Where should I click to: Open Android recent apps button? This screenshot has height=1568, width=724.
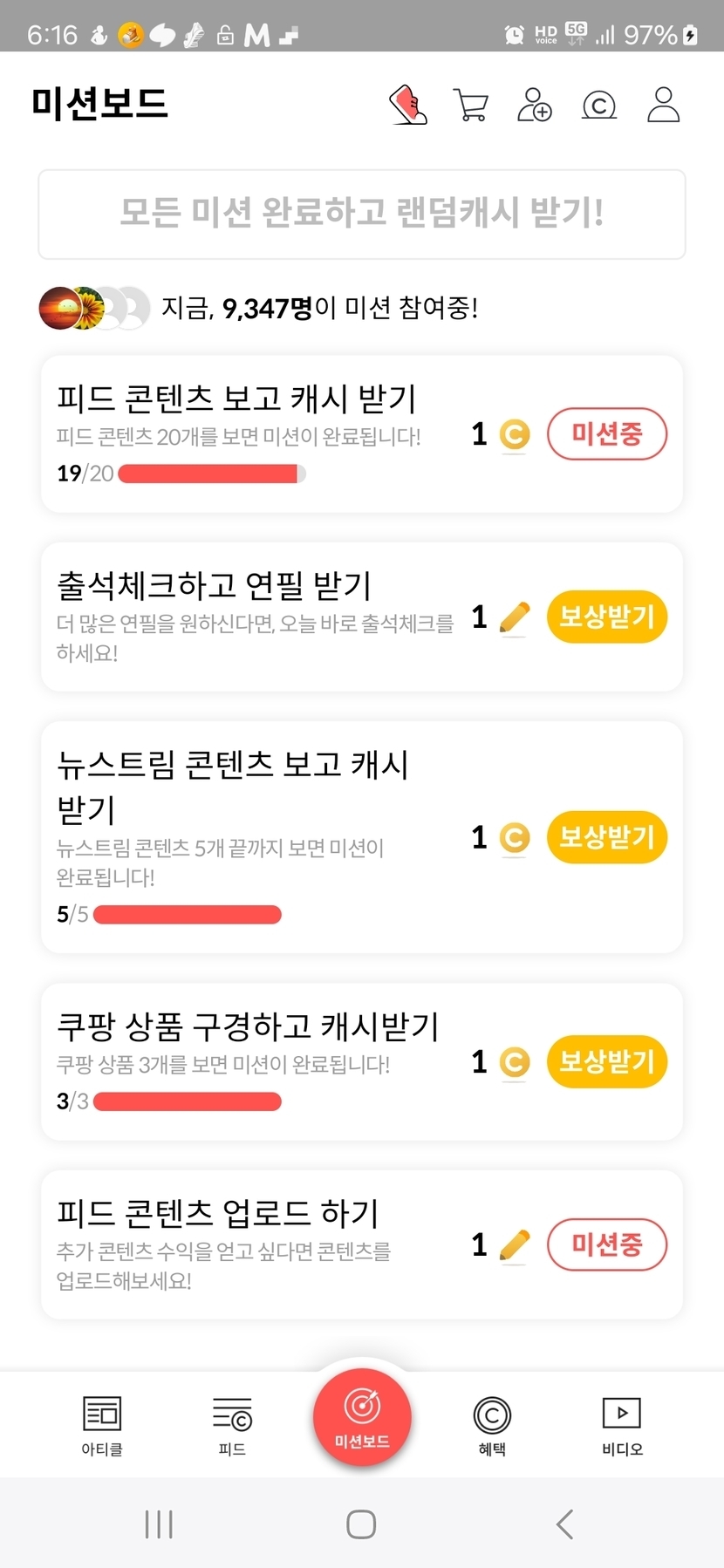159,1524
